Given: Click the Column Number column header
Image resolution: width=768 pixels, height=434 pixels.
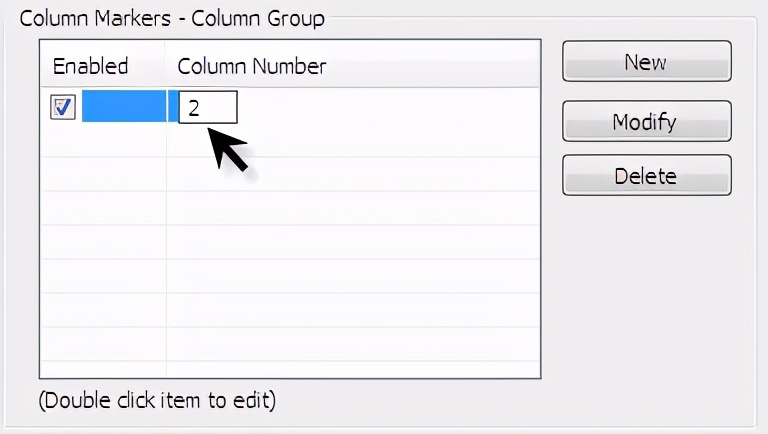Looking at the screenshot, I should coord(252,67).
